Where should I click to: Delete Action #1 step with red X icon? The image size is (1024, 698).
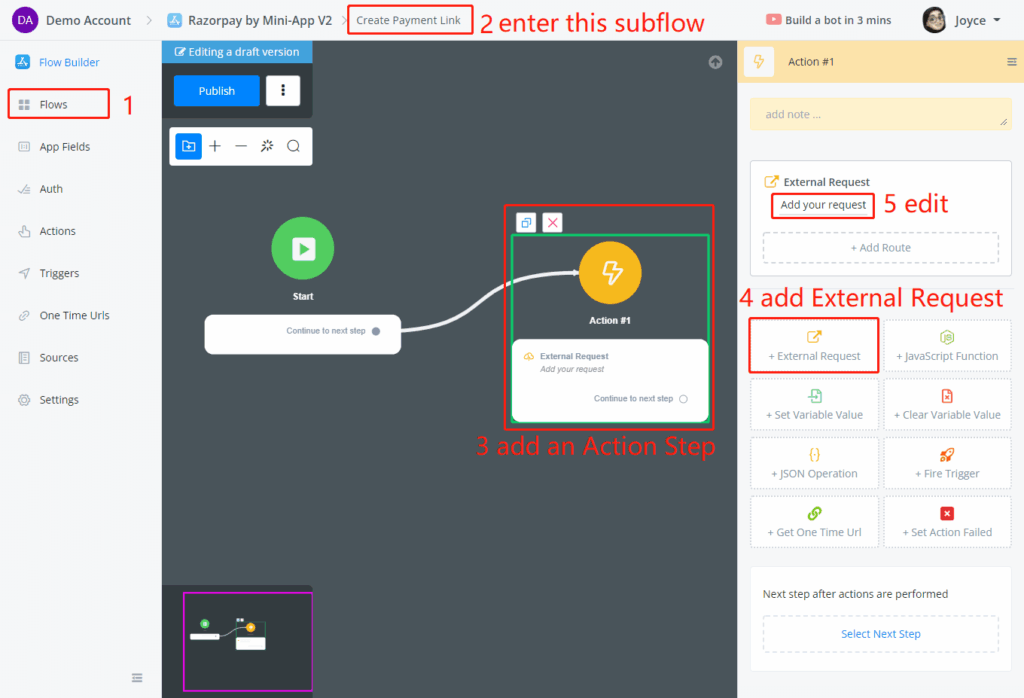(x=552, y=222)
